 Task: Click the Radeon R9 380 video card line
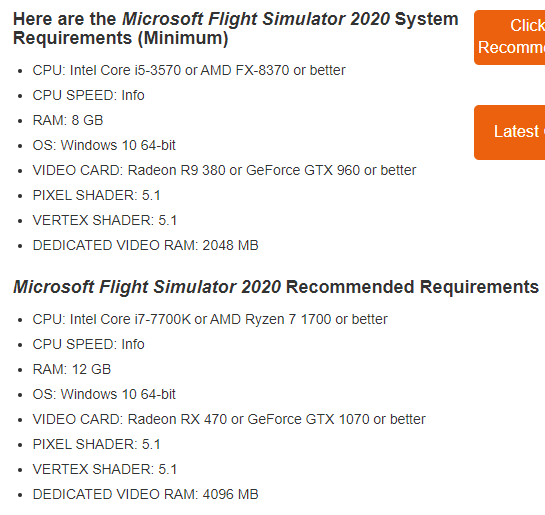pyautogui.click(x=225, y=170)
